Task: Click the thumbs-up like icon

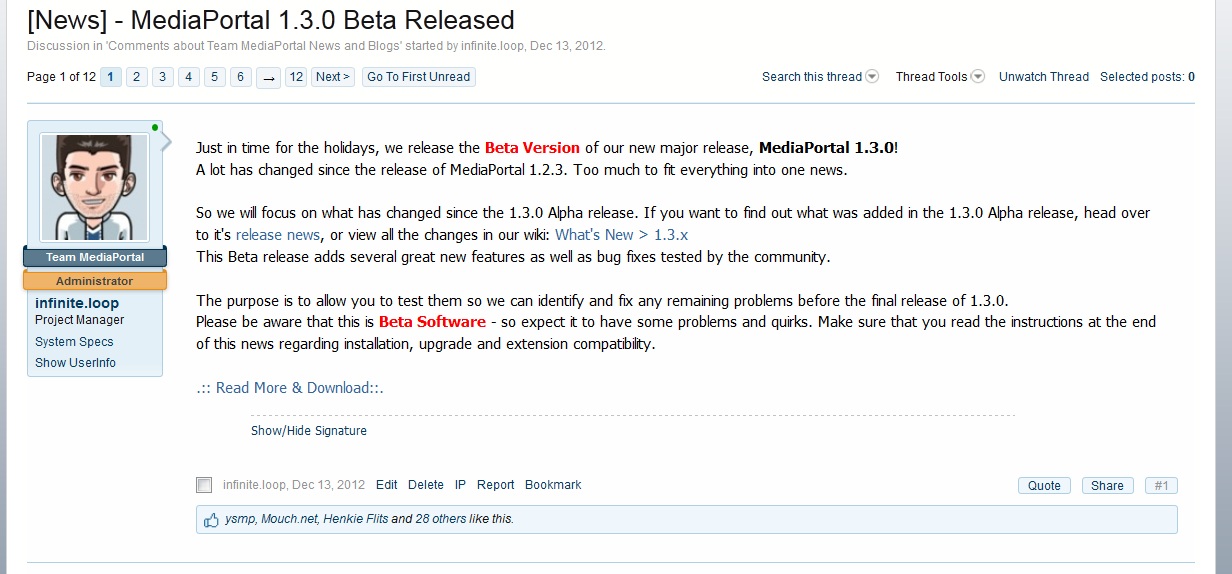Action: (211, 520)
